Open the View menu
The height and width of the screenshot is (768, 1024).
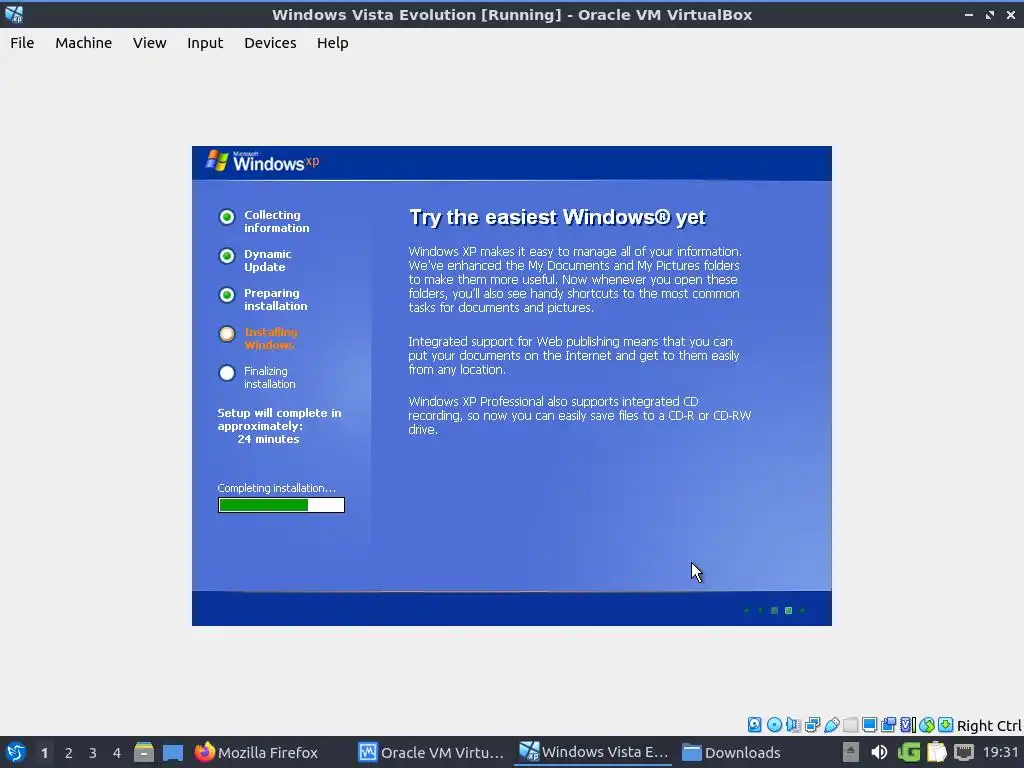[x=150, y=43]
